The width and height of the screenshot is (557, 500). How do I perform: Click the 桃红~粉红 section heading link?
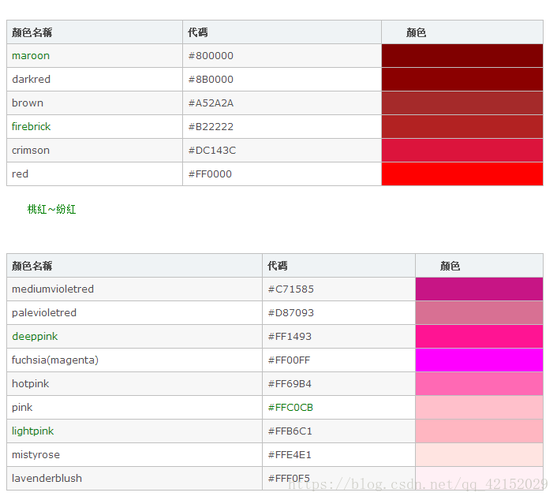click(52, 209)
